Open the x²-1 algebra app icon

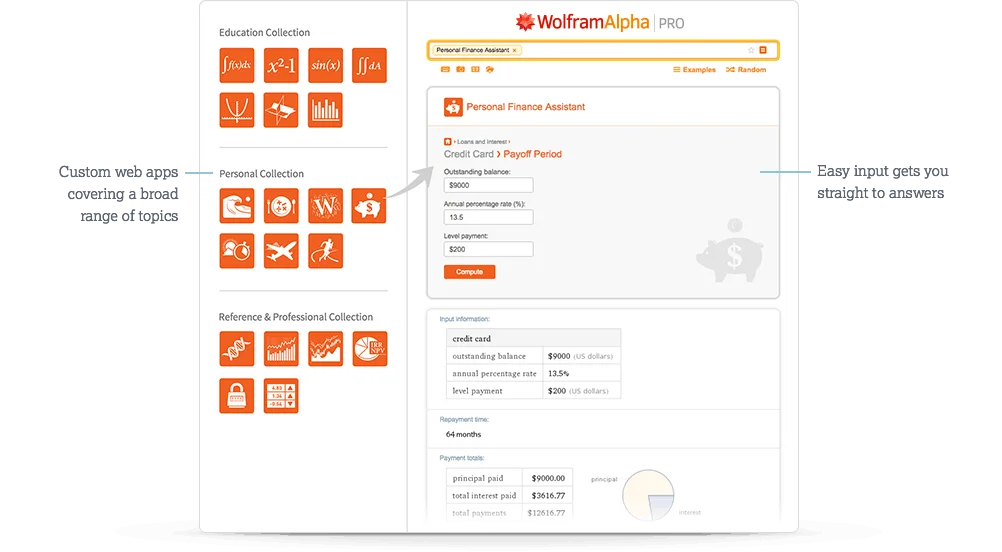pyautogui.click(x=281, y=65)
